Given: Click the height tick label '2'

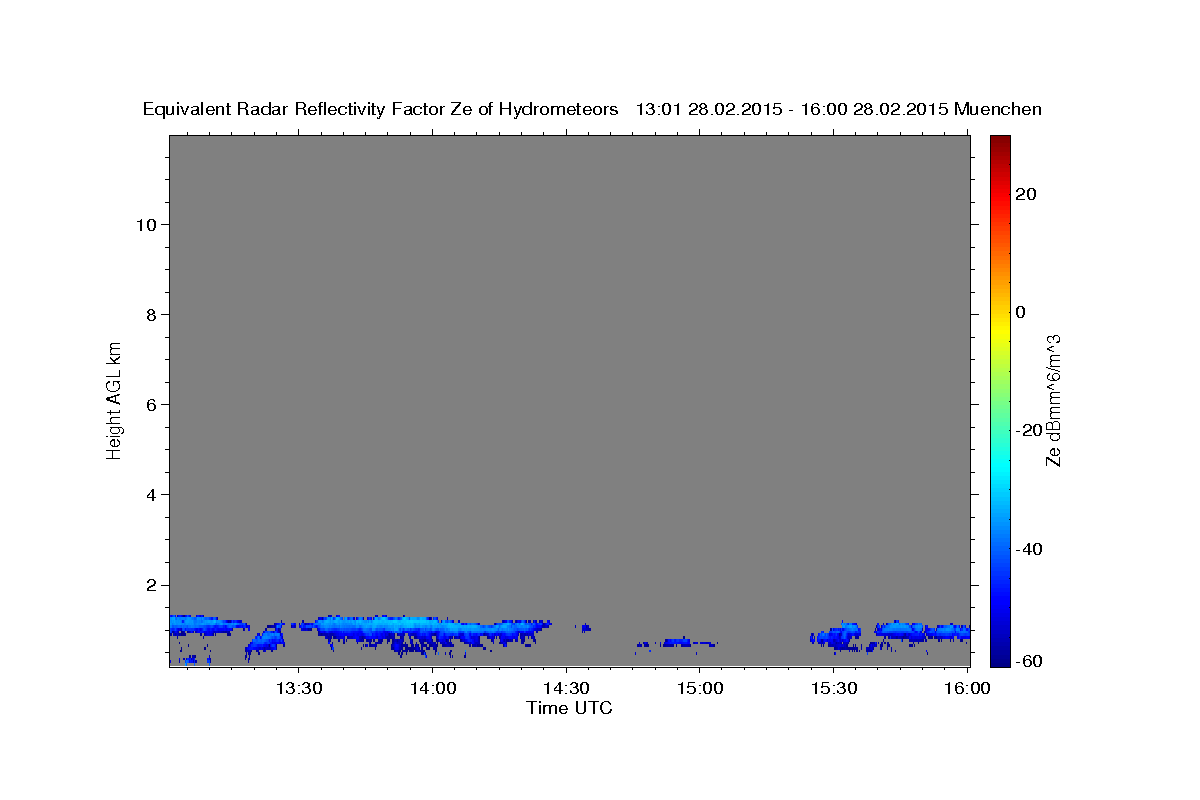Looking at the screenshot, I should click(151, 584).
